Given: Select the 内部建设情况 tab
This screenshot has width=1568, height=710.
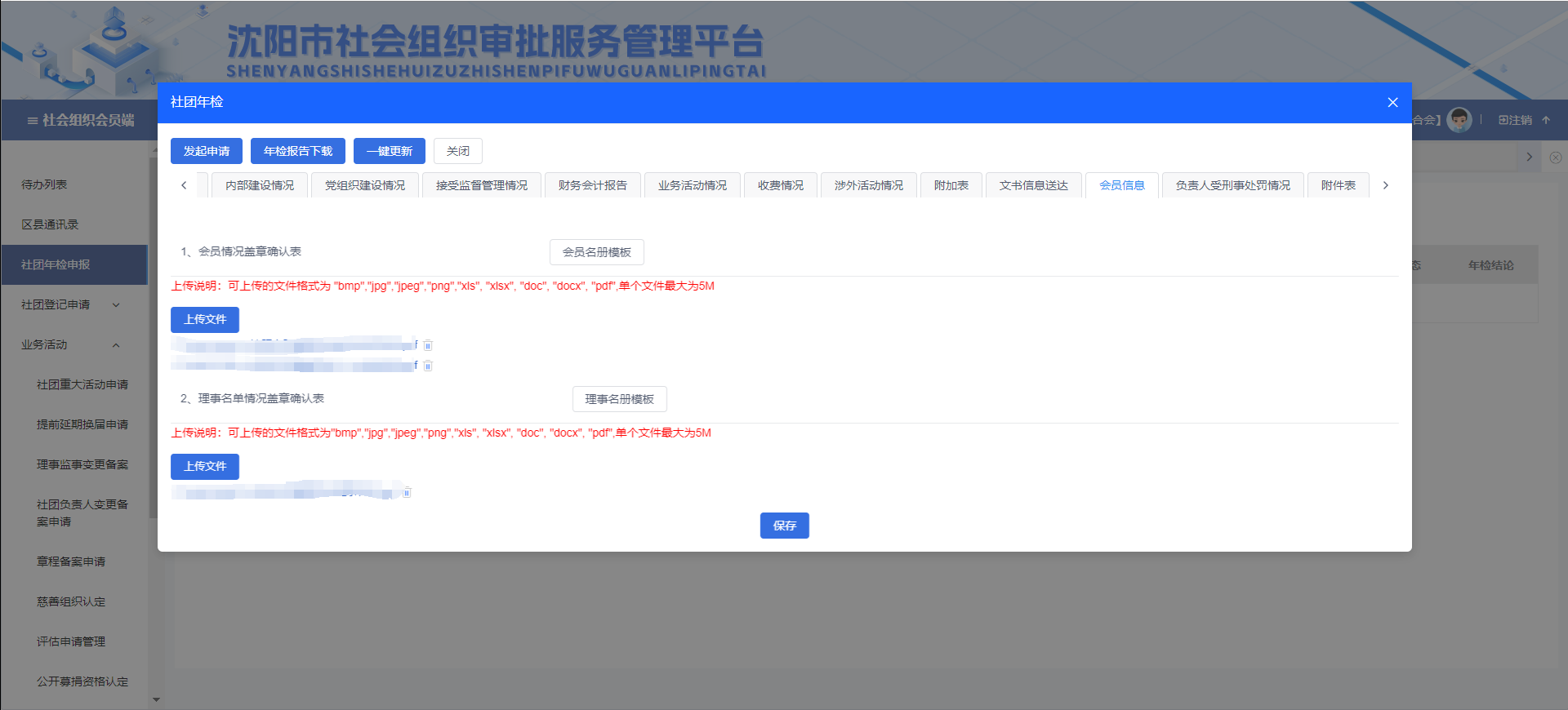Looking at the screenshot, I should pyautogui.click(x=260, y=185).
